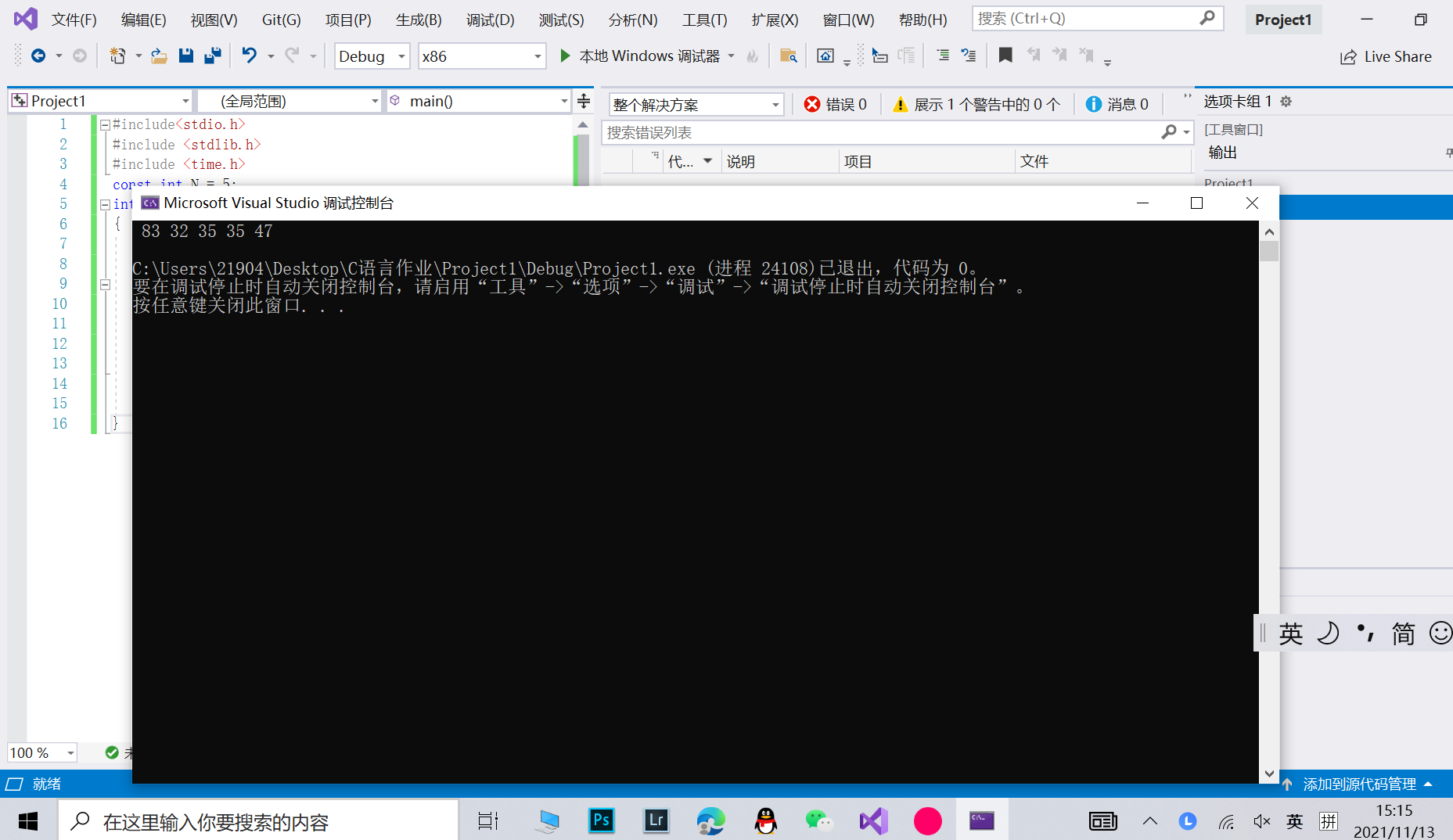Screen dimensions: 1453x840
Task: Click the Navigate Backward arrow icon
Action: (x=38, y=56)
